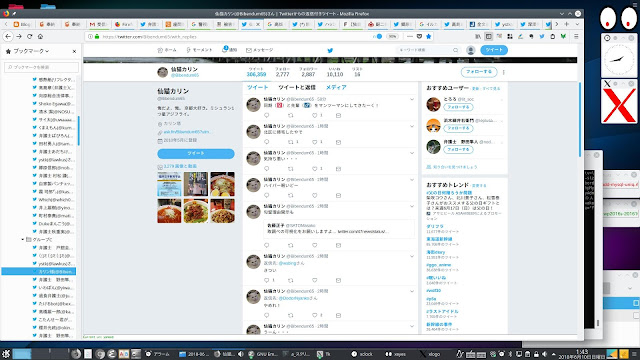
Task: Open the Library books icon in the toolbar
Action: (478, 36)
